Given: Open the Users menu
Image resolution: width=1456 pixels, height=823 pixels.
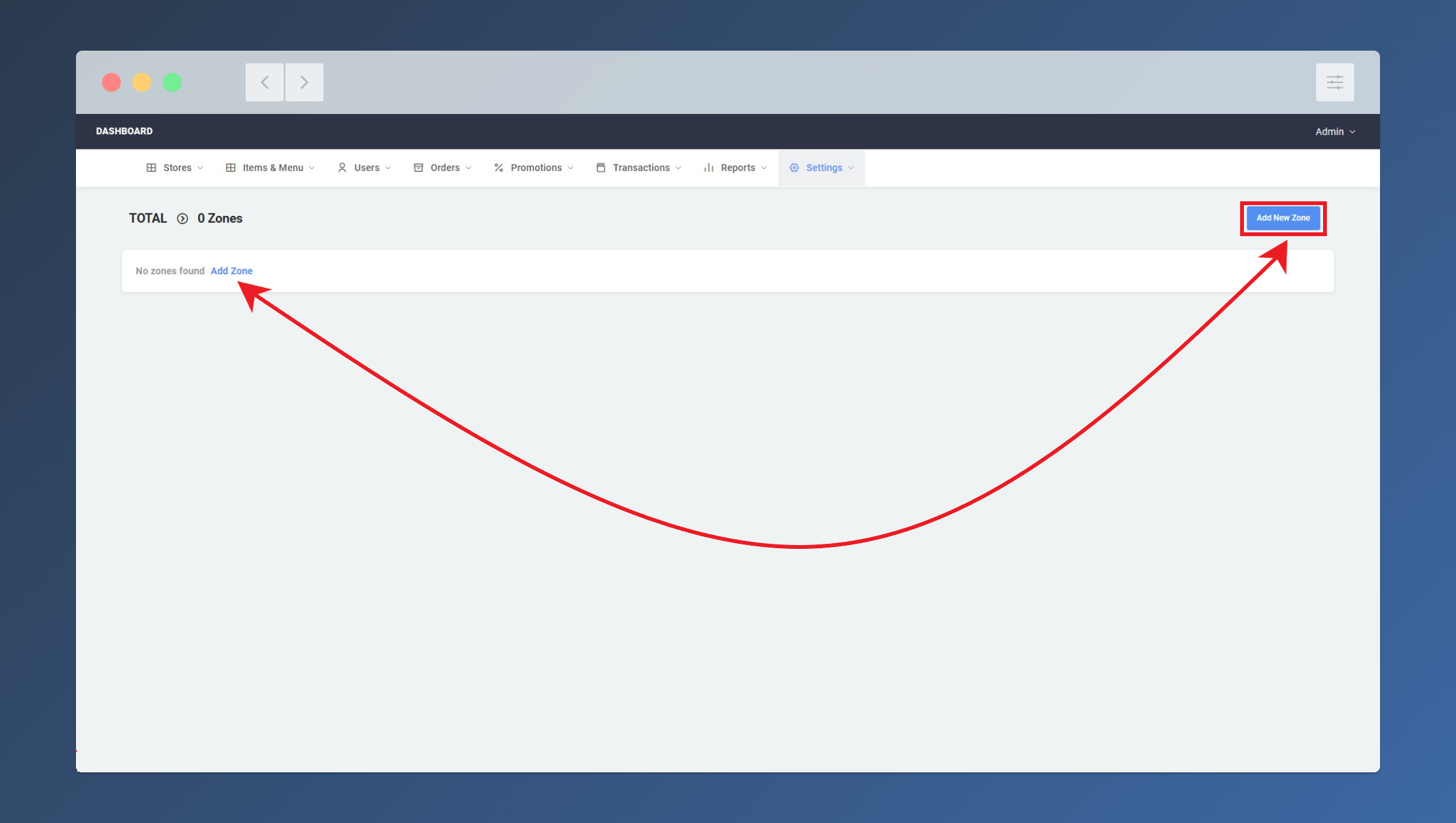Looking at the screenshot, I should coord(365,168).
